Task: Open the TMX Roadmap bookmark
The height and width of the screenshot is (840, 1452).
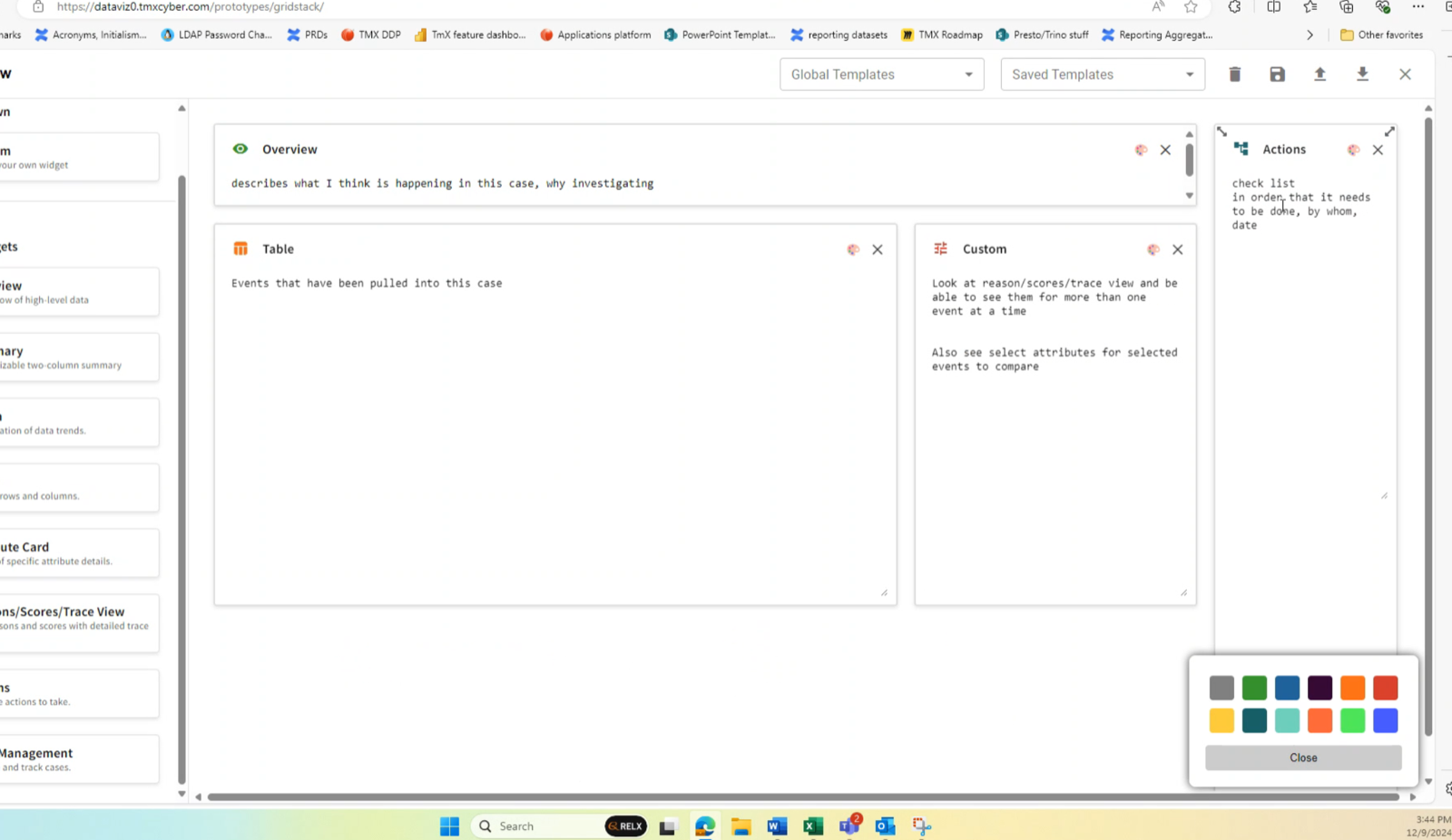Action: click(942, 34)
